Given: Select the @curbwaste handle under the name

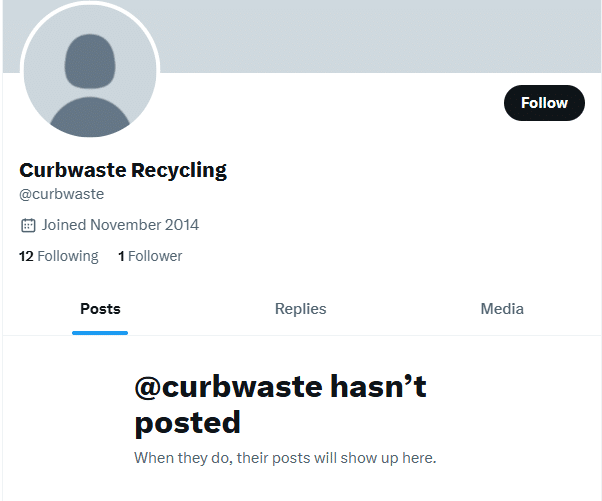Looking at the screenshot, I should [61, 194].
